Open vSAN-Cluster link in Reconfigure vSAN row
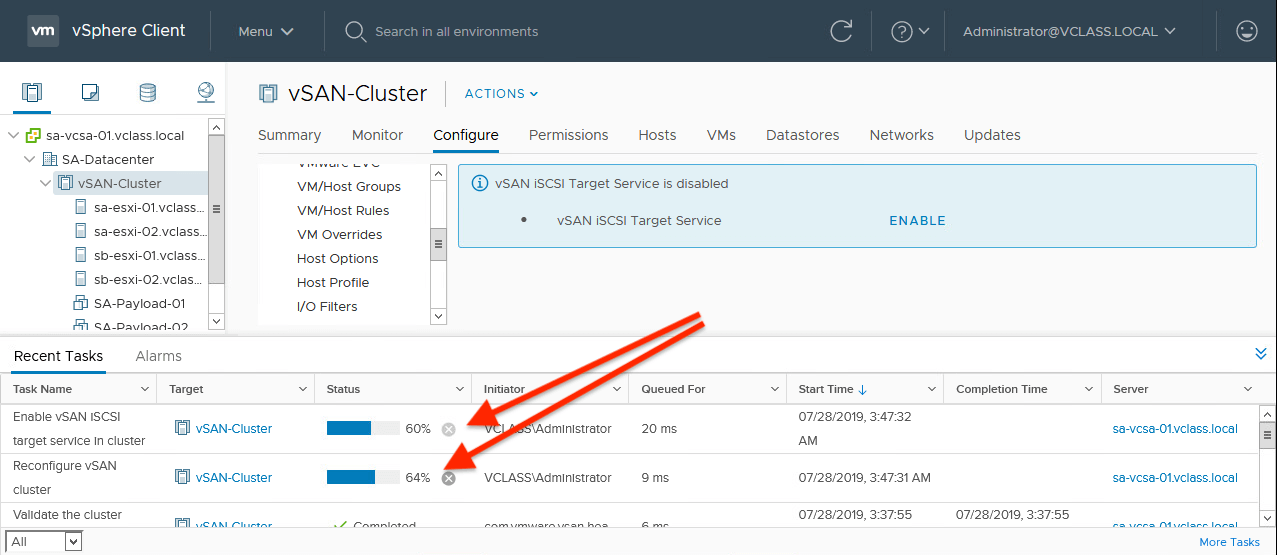Screen dimensions: 1277x555 coord(234,477)
